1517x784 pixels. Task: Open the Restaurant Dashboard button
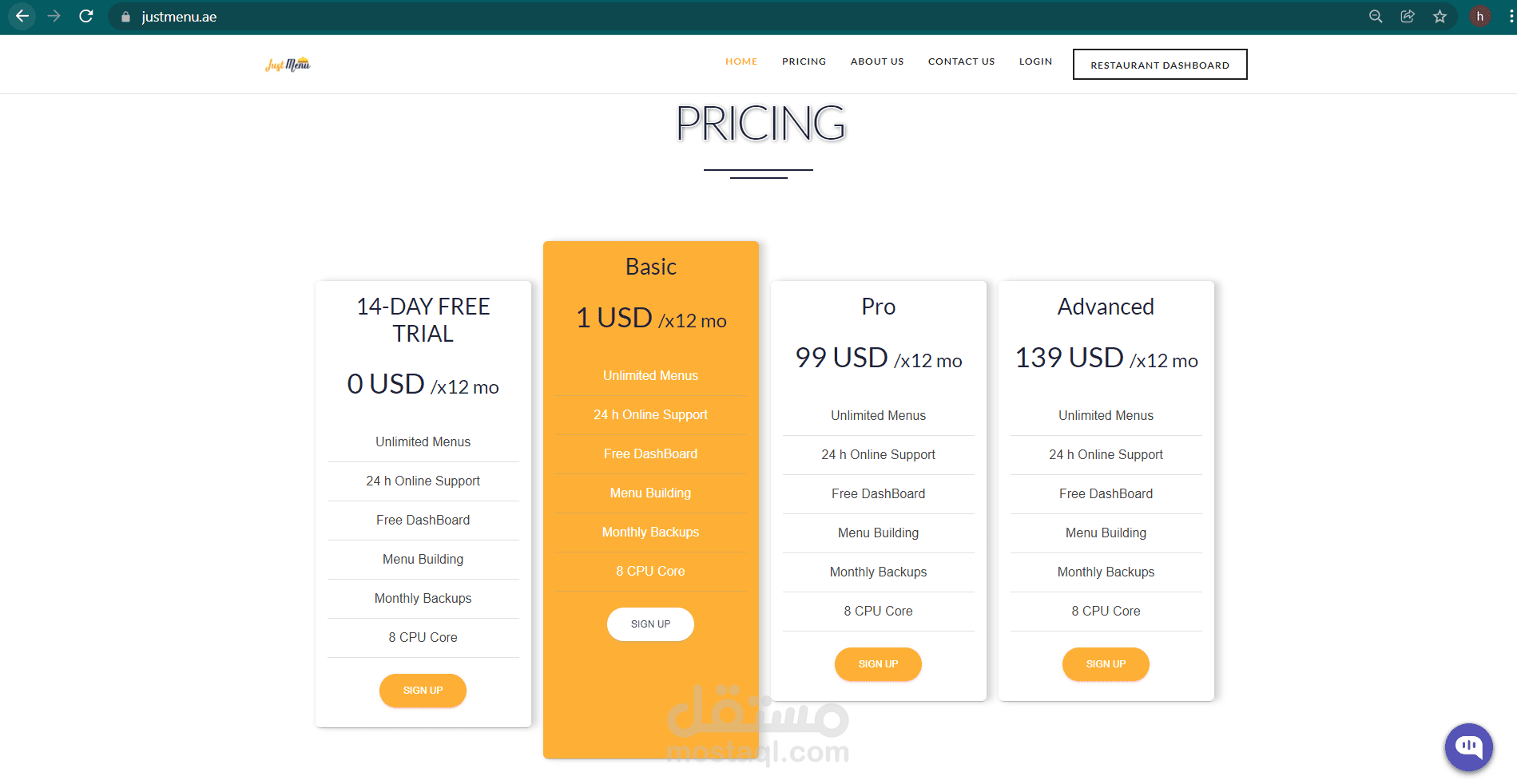click(1160, 65)
